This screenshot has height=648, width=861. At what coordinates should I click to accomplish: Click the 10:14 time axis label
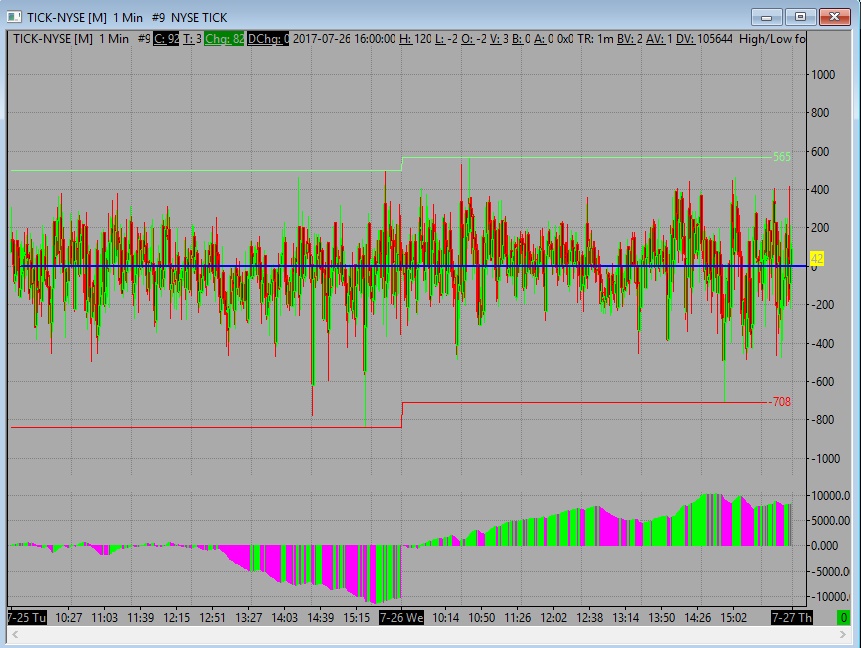pos(445,618)
